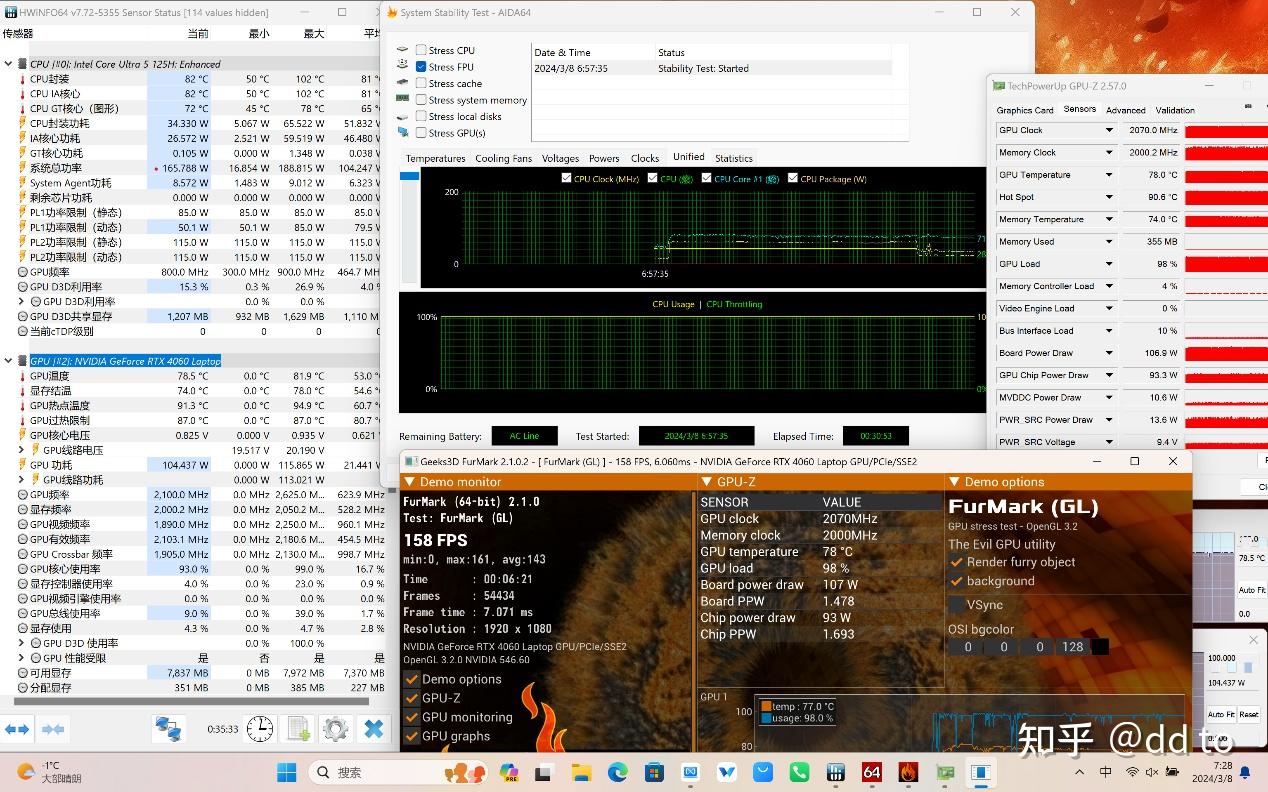The height and width of the screenshot is (792, 1268).
Task: Open Hot Spot dropdown in GPU-Z
Action: click(x=1108, y=197)
